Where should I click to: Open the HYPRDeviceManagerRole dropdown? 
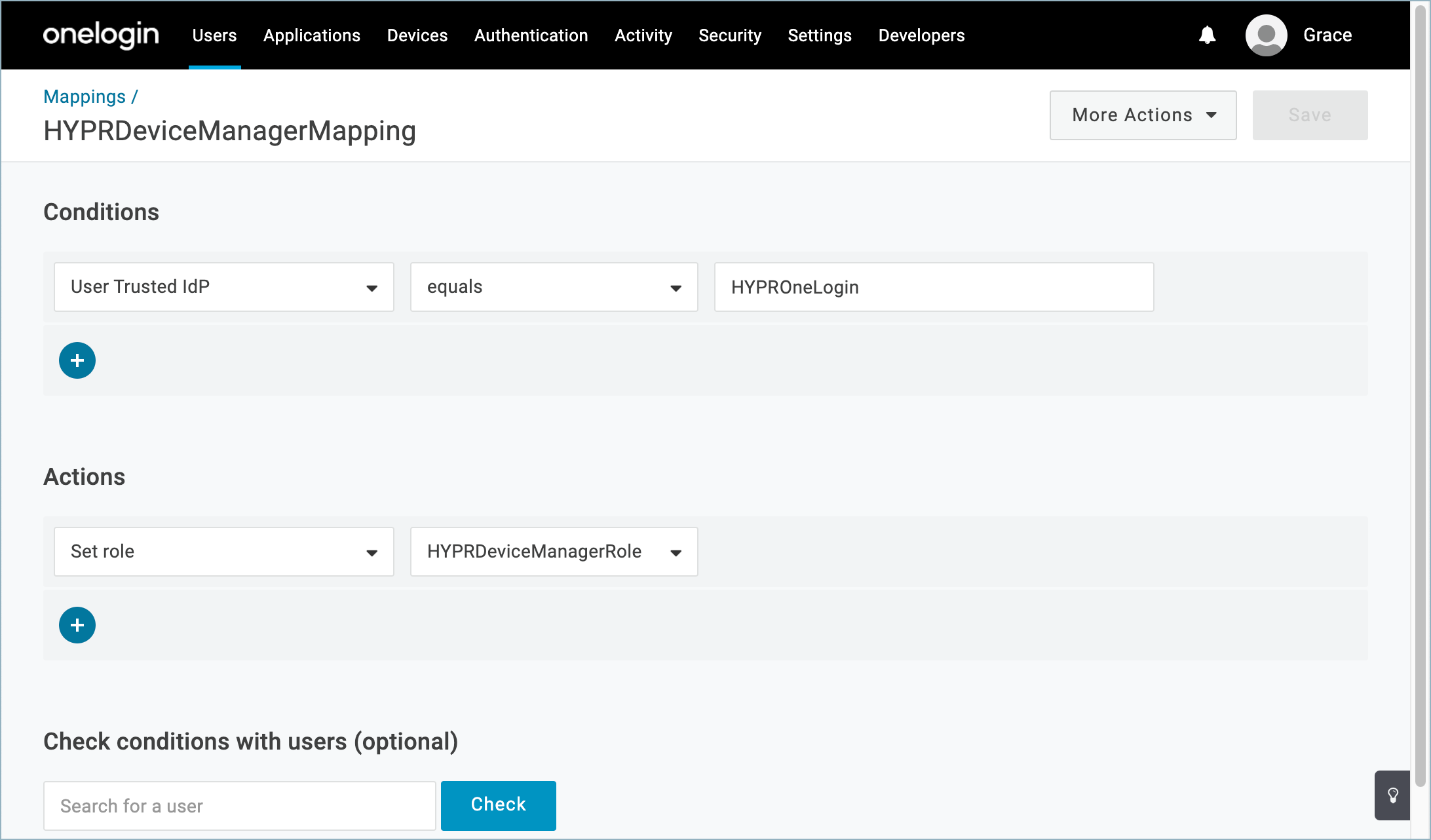coord(554,552)
